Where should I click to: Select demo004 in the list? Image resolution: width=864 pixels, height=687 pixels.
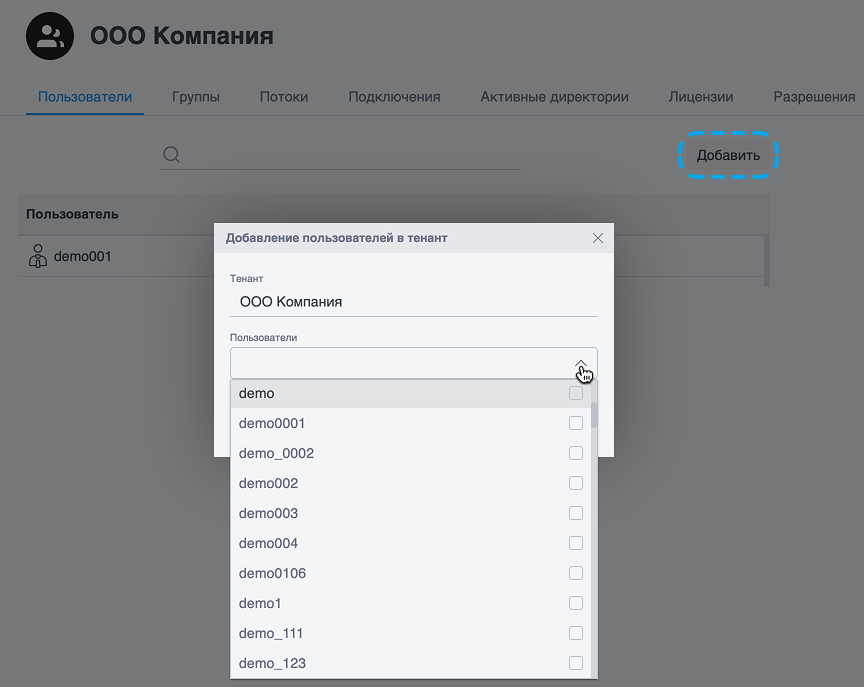[x=411, y=543]
